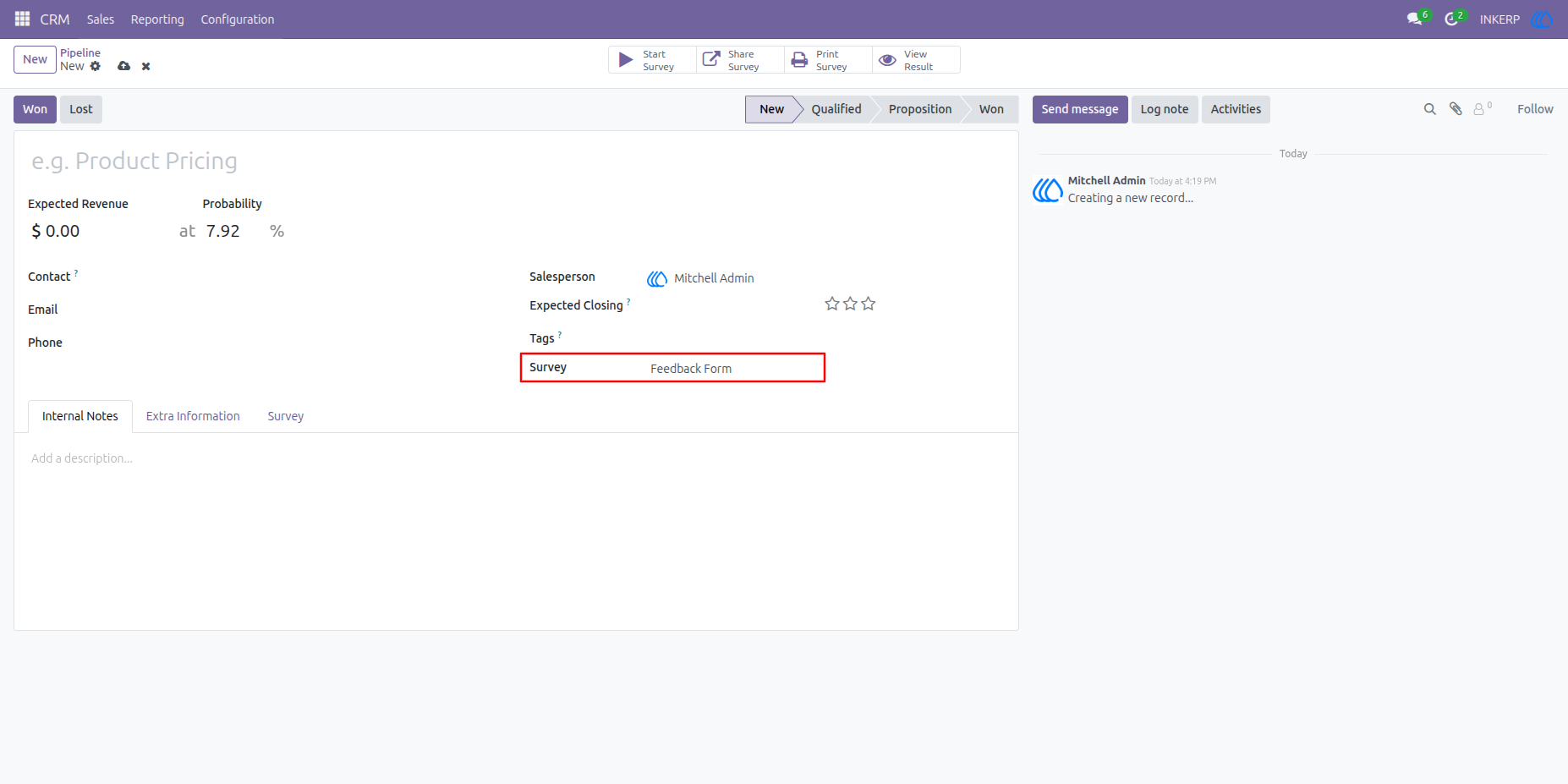This screenshot has width=1568, height=784.
Task: Open the Configuration menu
Action: coord(238,19)
